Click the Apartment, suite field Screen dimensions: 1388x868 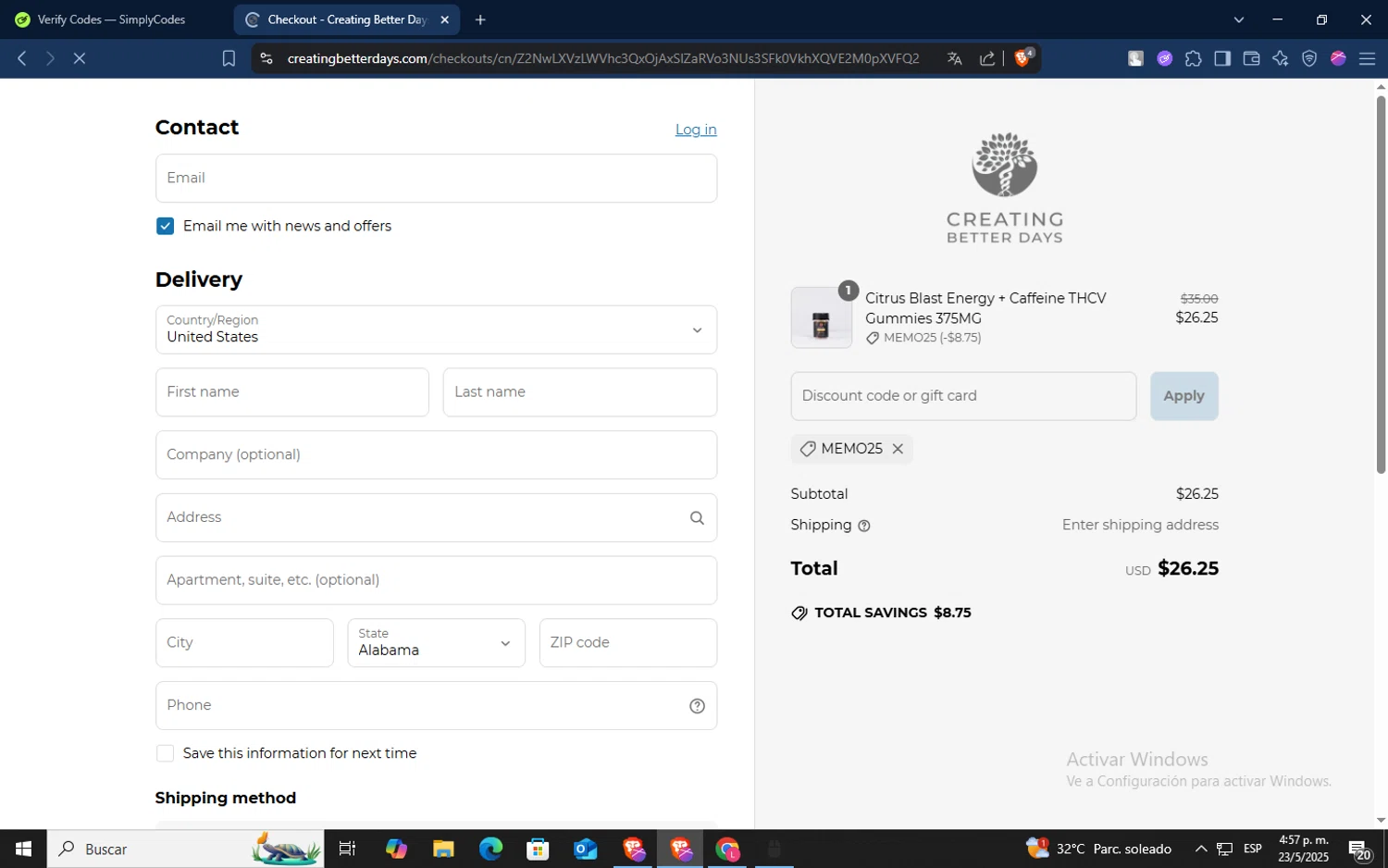point(436,580)
